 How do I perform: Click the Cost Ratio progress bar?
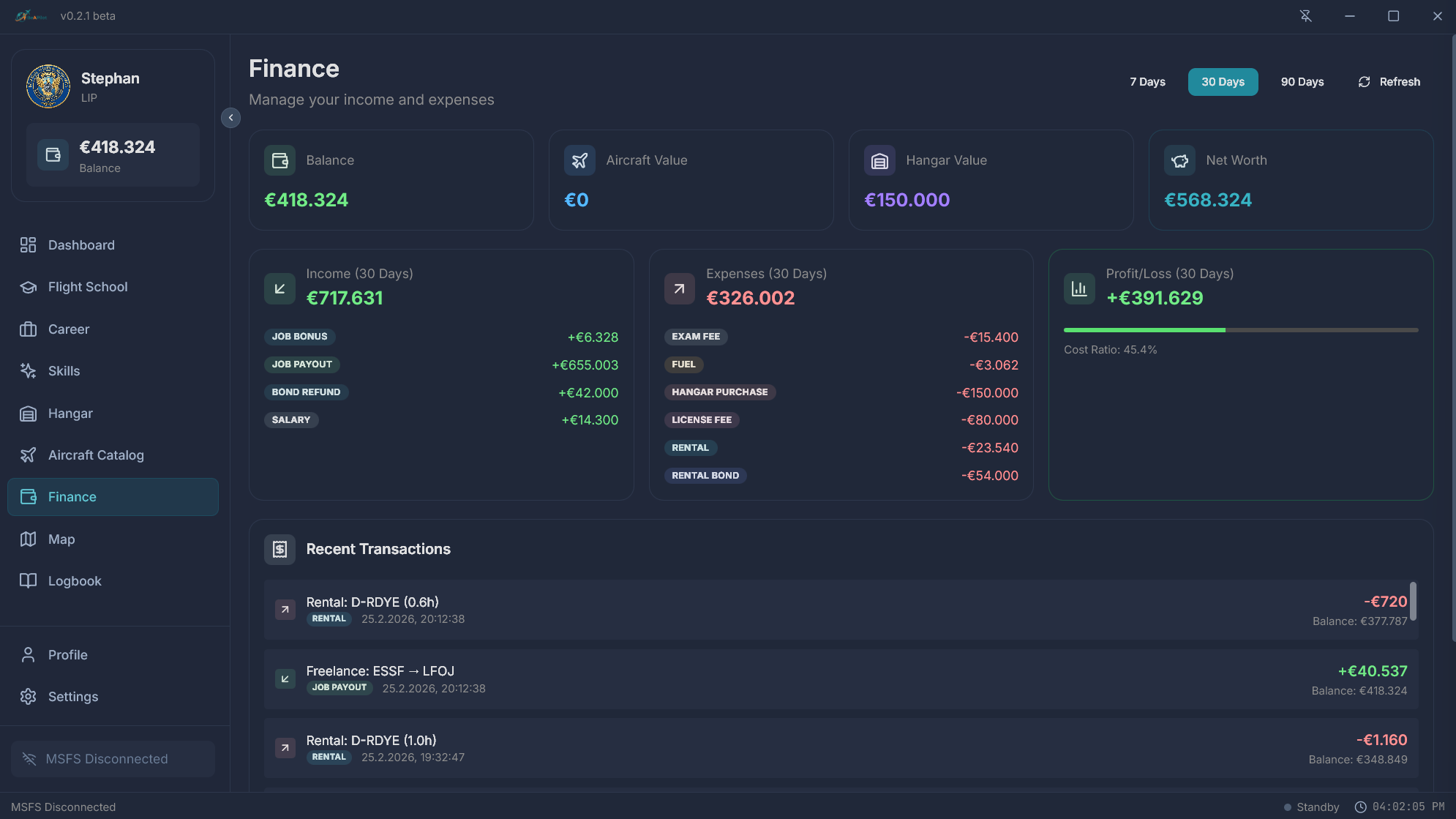pos(1241,330)
